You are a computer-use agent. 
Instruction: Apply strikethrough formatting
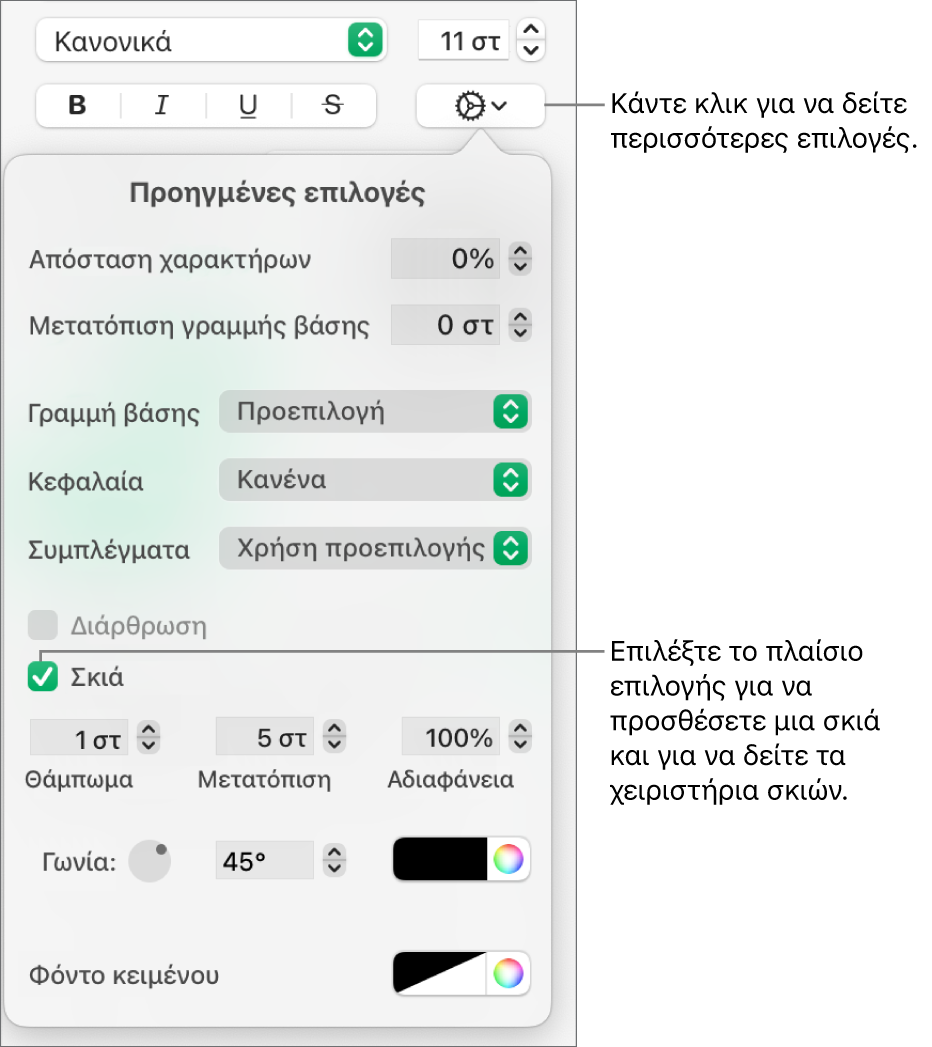pyautogui.click(x=333, y=106)
